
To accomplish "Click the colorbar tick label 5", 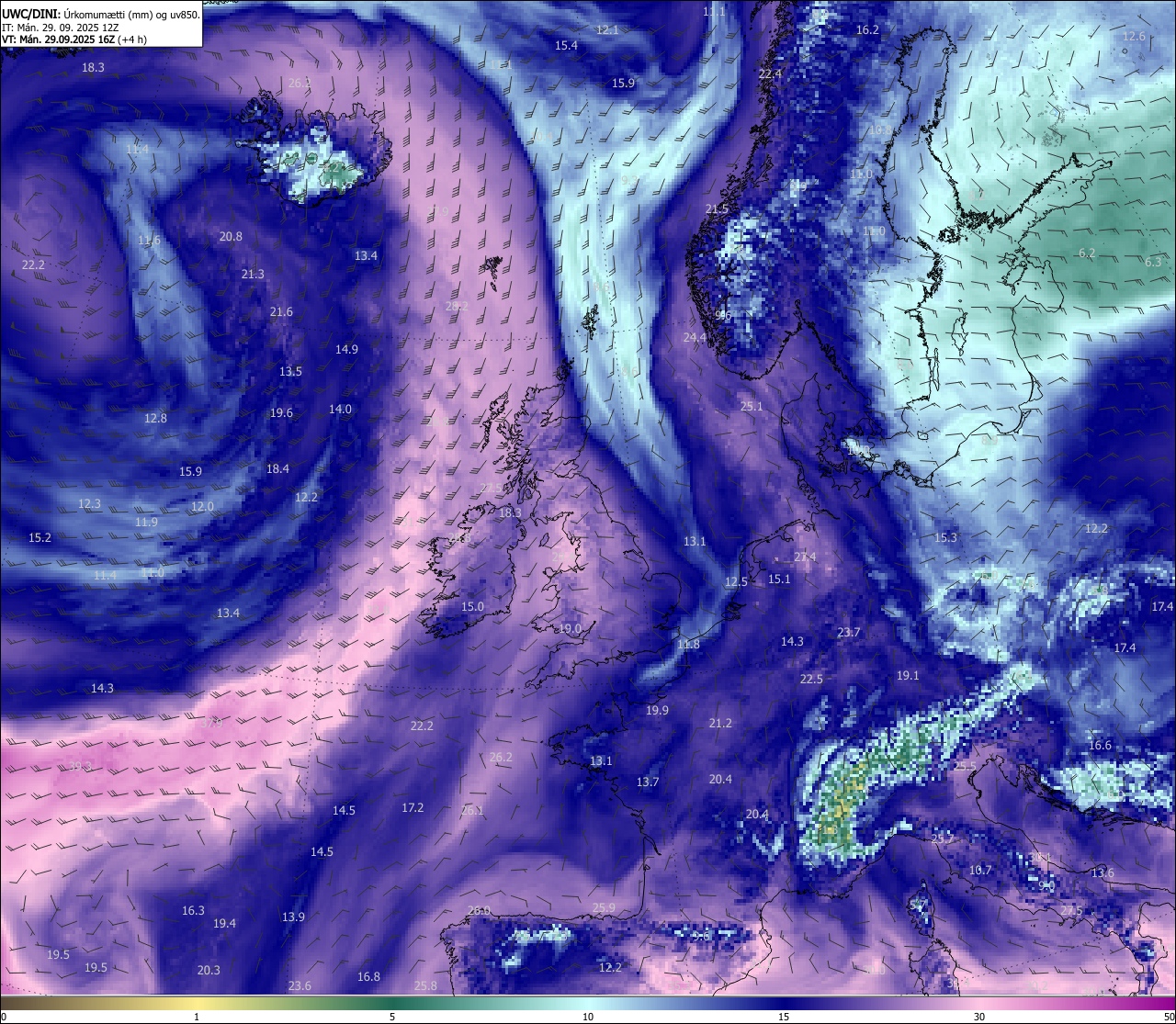I will tap(392, 1017).
